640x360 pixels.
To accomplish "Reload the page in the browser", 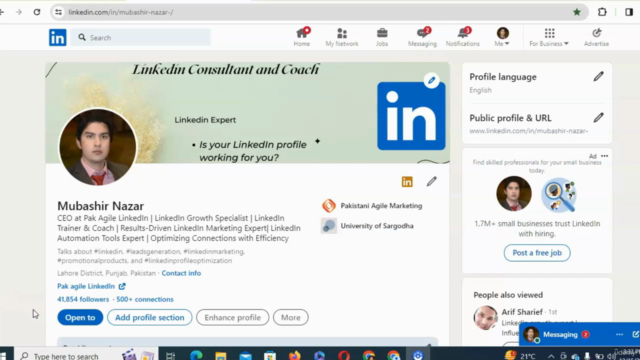I will (x=37, y=12).
